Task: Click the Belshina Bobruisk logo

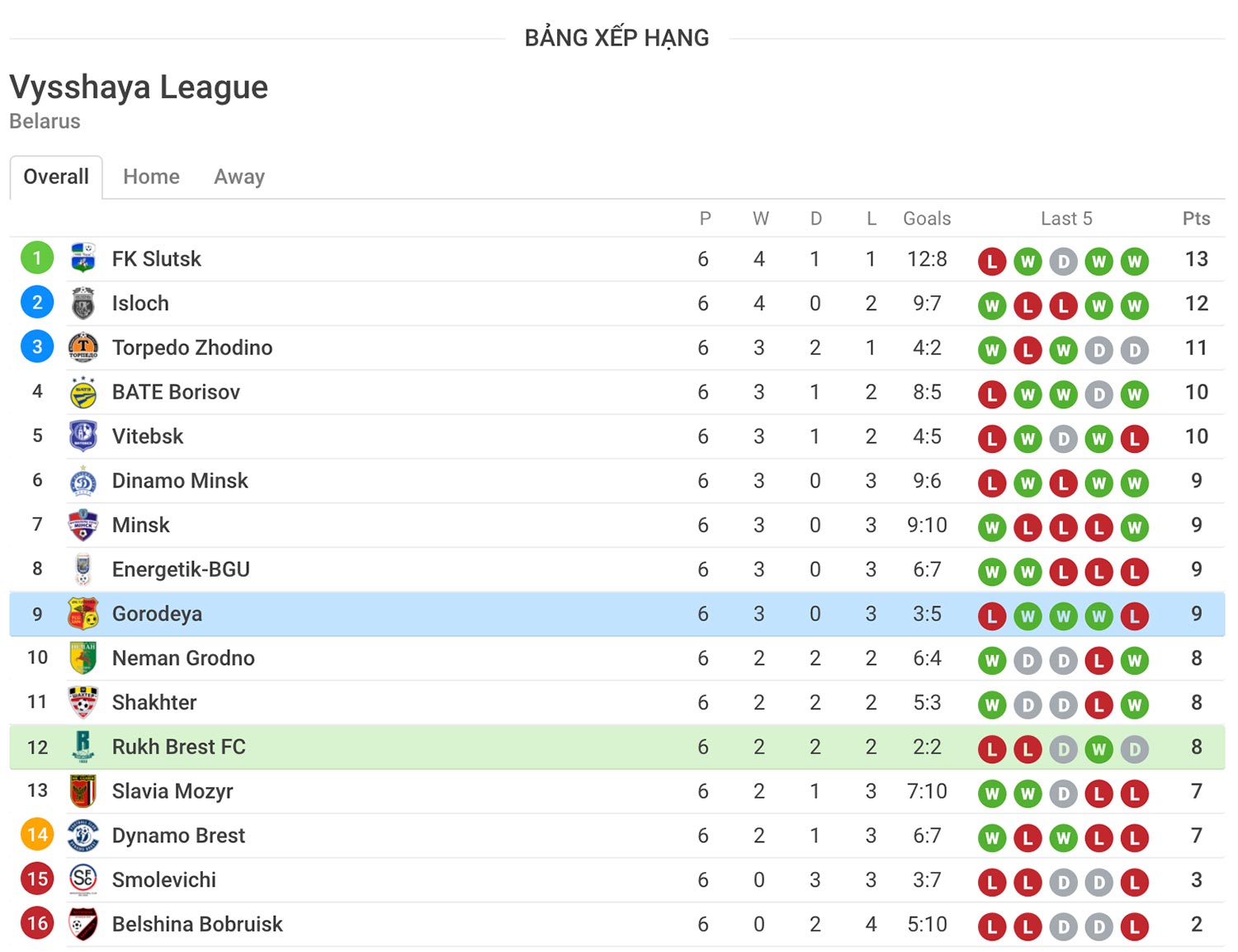Action: click(83, 924)
